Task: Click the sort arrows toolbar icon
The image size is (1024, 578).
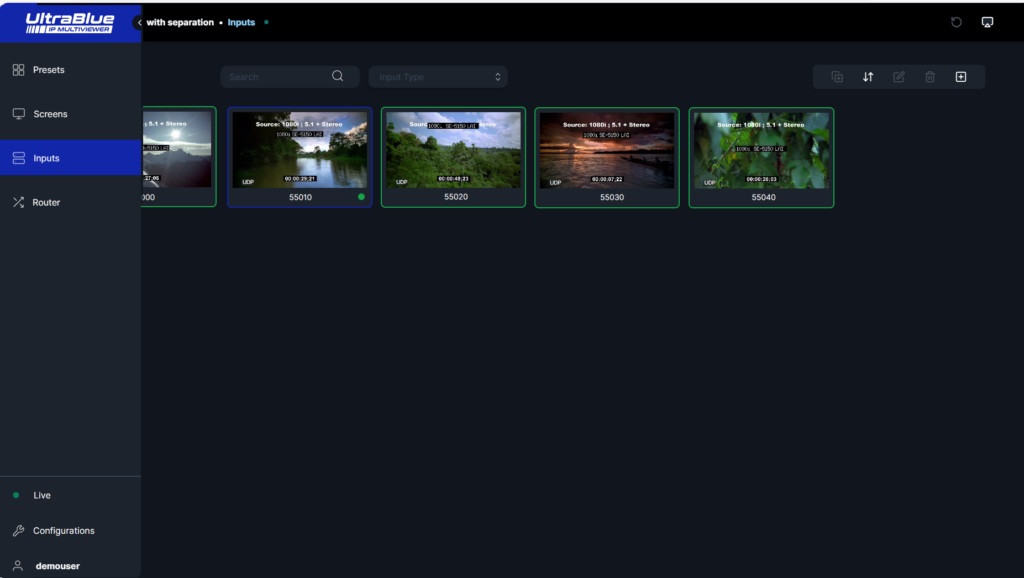Action: (868, 76)
